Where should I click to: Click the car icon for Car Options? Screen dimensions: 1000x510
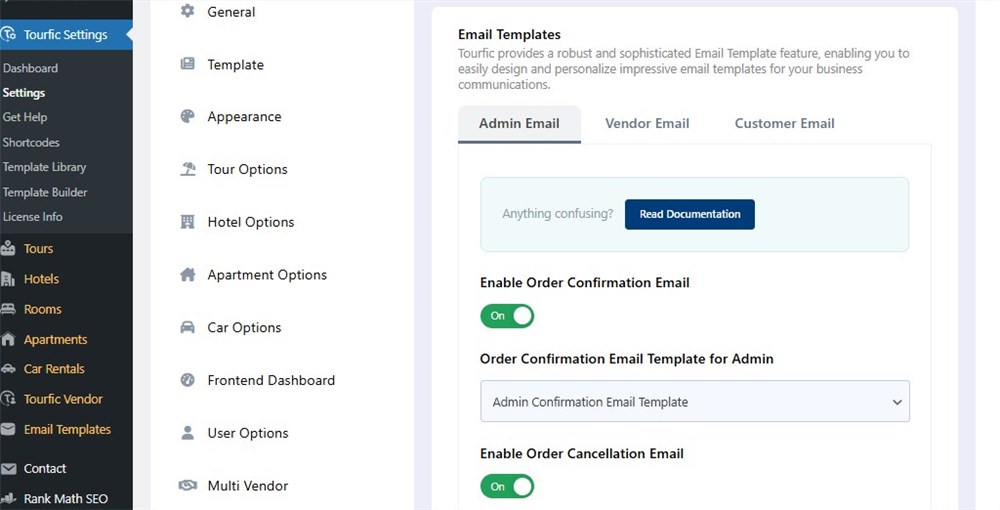[187, 328]
